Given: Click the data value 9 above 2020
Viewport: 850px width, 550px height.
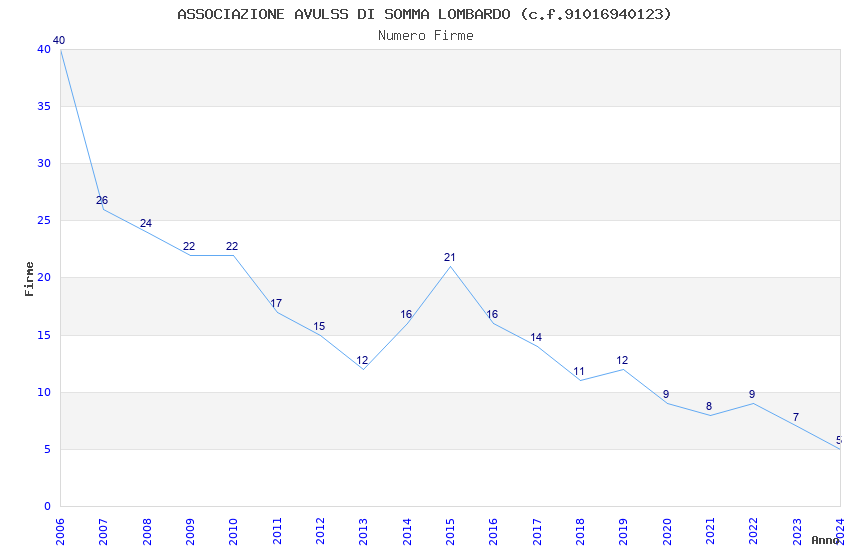Looking at the screenshot, I should 666,394.
